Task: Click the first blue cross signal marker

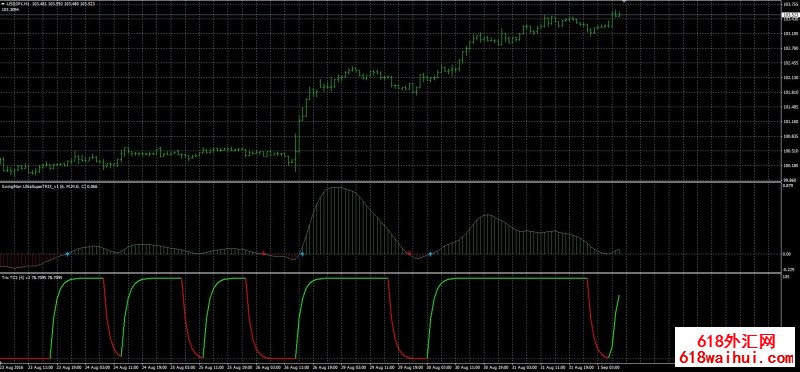Action: [67, 254]
